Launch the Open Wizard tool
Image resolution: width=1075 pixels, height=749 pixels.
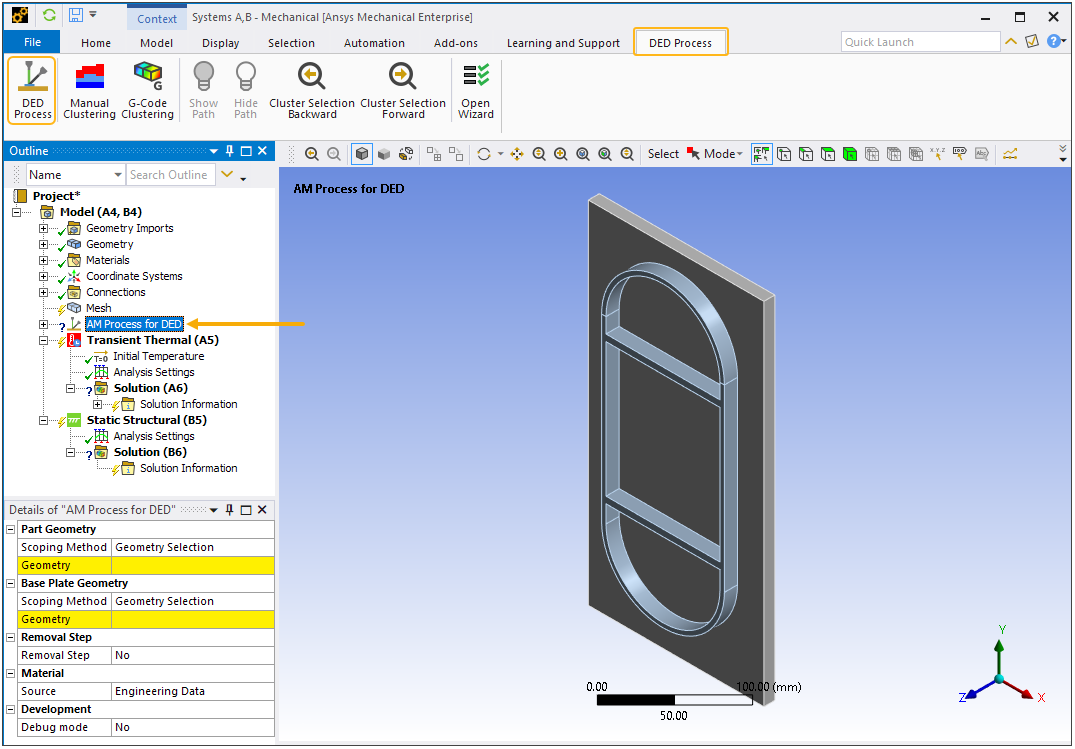476,90
